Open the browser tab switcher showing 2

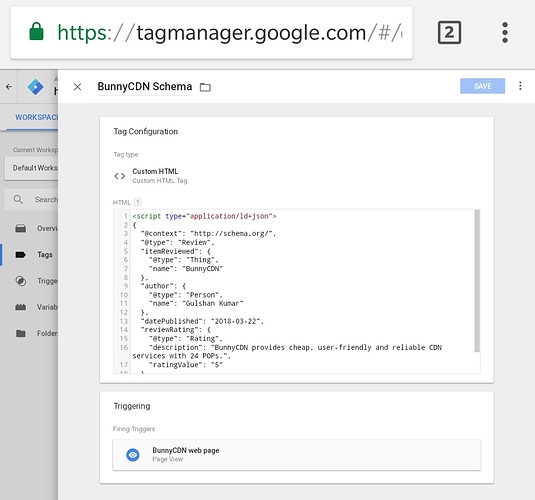(x=449, y=32)
